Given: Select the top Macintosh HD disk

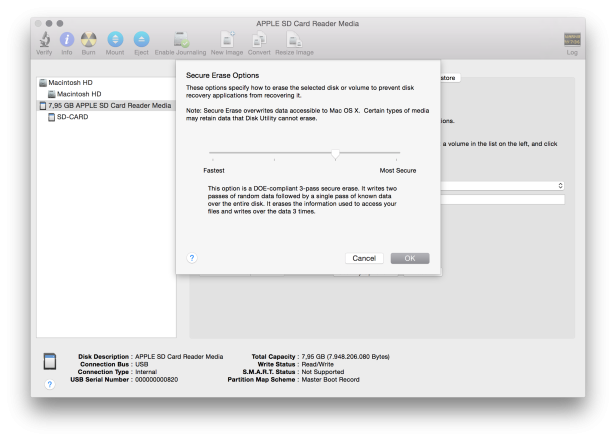Looking at the screenshot, I should (x=70, y=82).
